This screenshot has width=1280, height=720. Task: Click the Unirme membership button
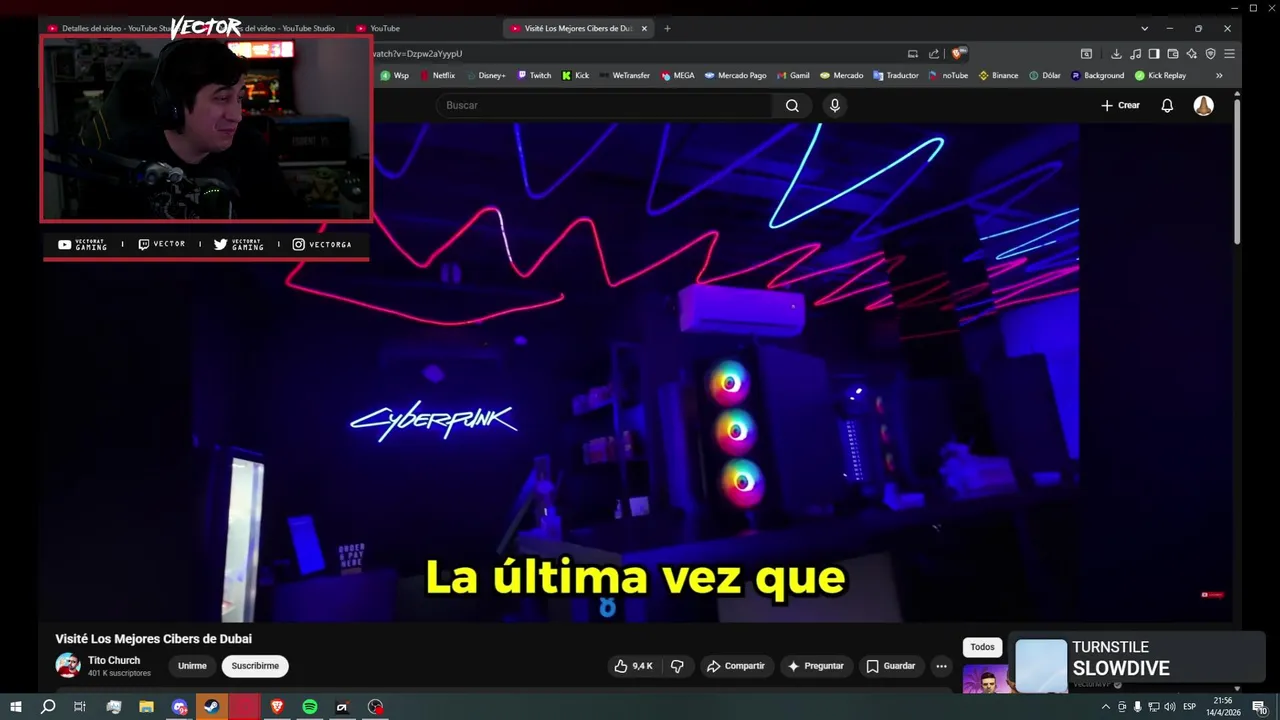pos(192,666)
